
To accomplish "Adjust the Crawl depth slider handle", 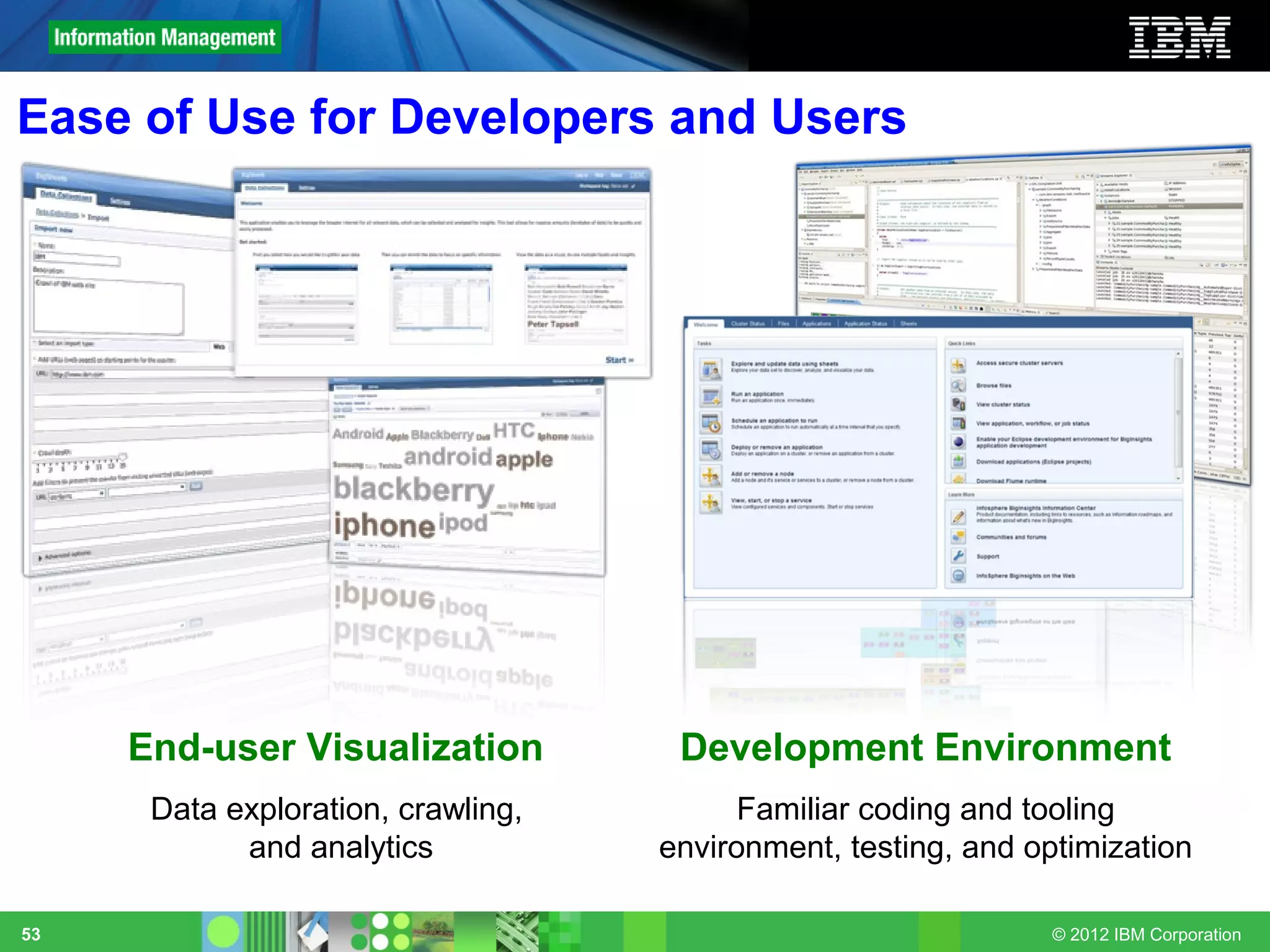I will 122,457.
